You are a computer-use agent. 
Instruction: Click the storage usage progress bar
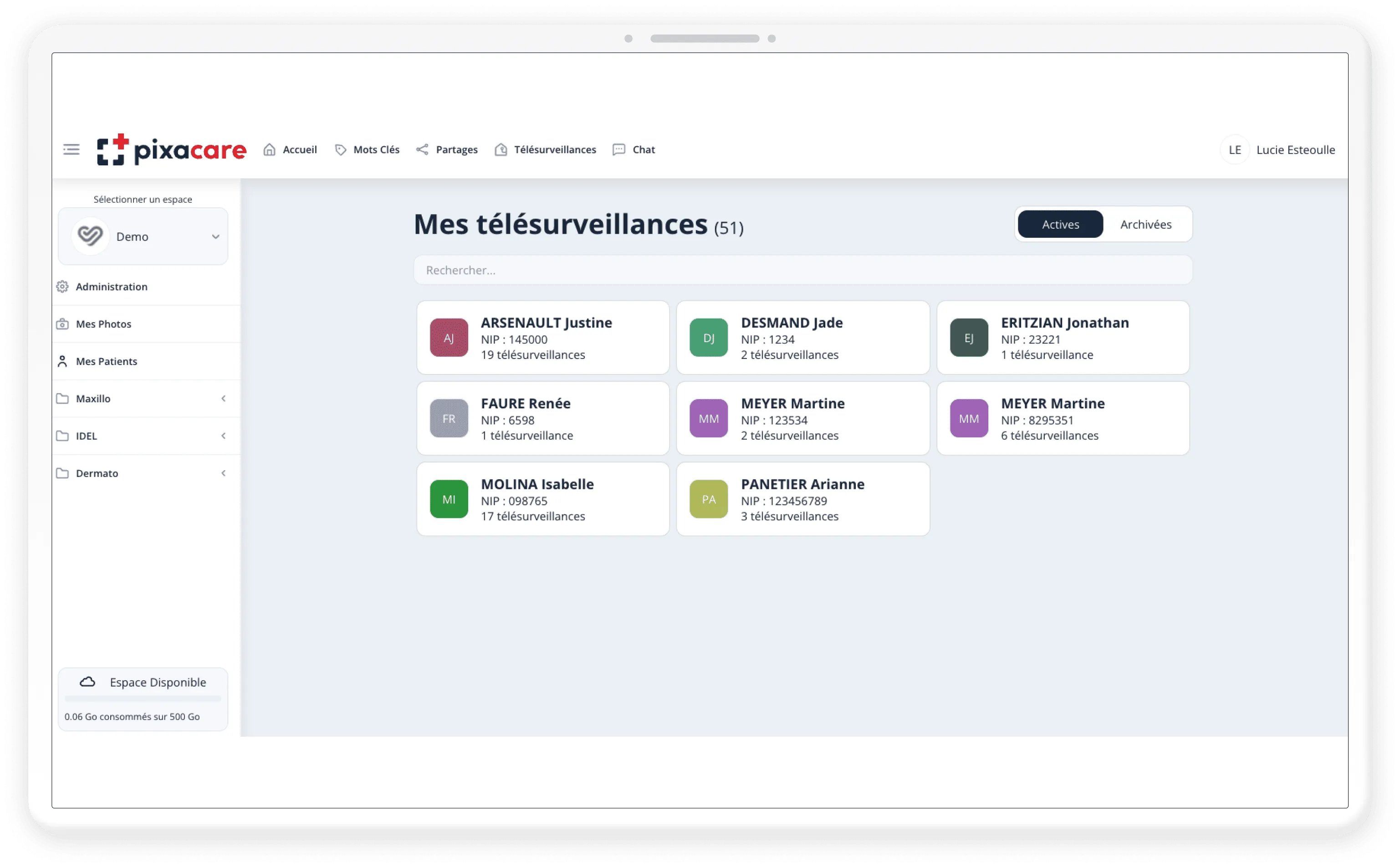pos(143,698)
